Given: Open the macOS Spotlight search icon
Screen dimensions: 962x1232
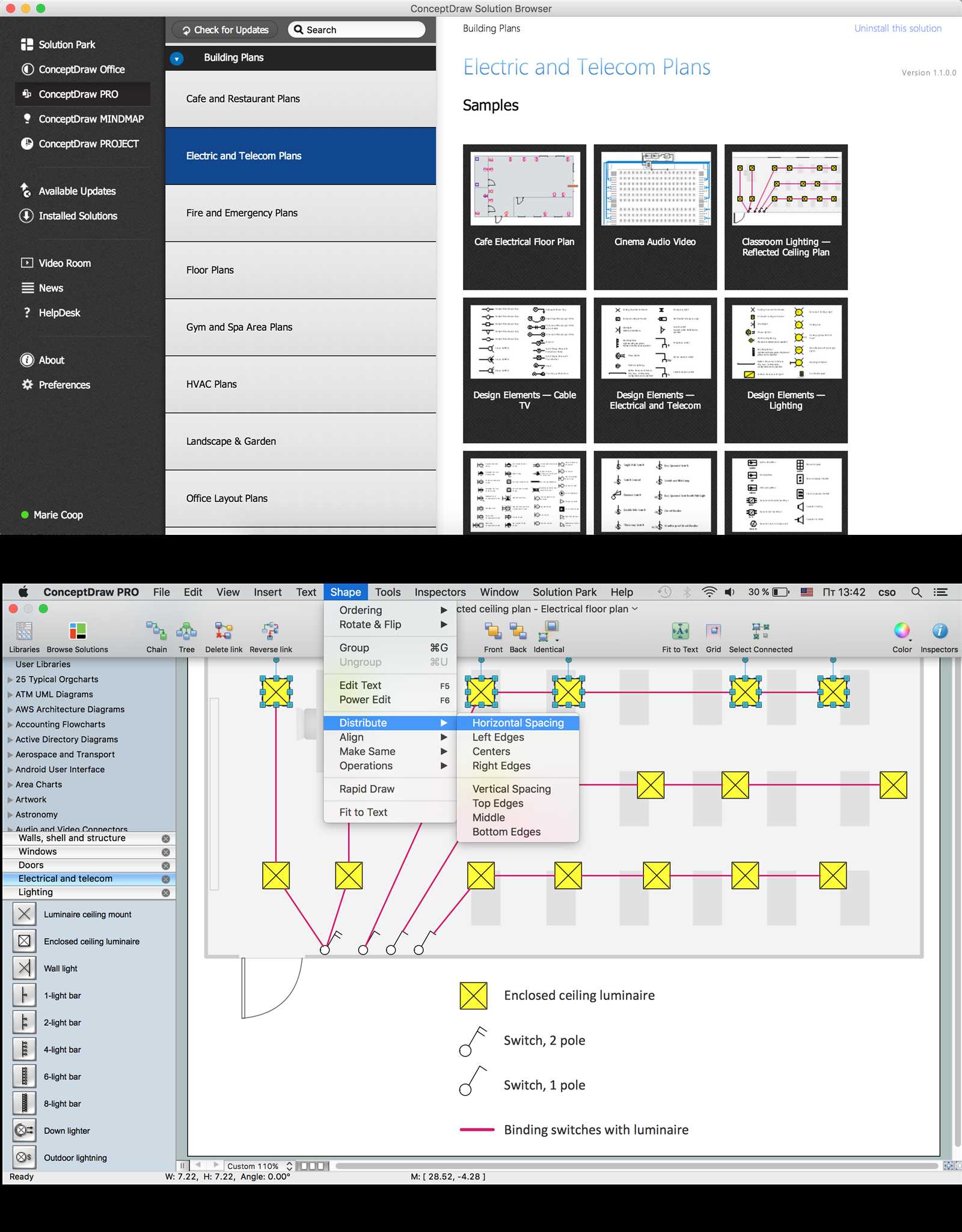Looking at the screenshot, I should 916,592.
